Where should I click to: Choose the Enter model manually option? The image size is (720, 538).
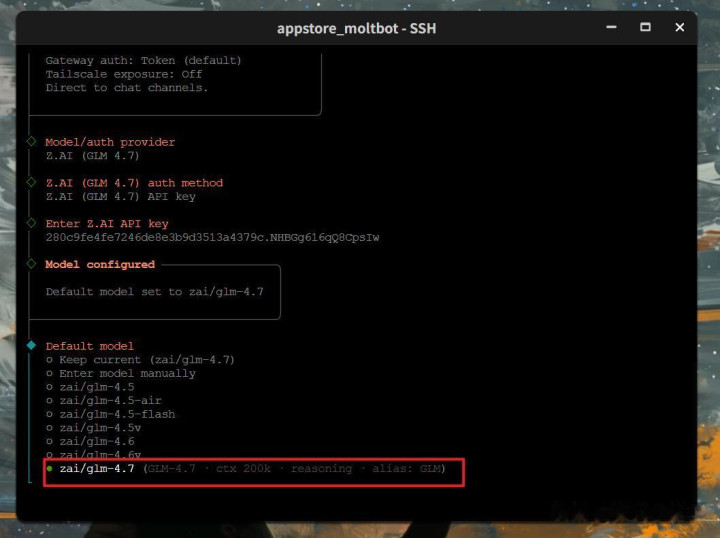point(126,373)
